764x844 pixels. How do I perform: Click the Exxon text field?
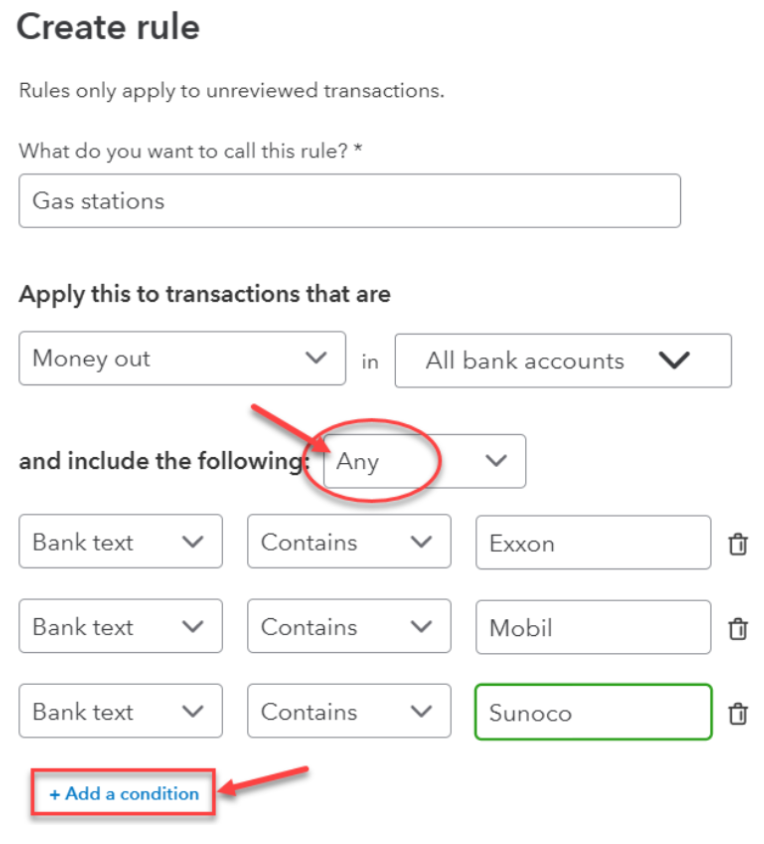(x=593, y=543)
